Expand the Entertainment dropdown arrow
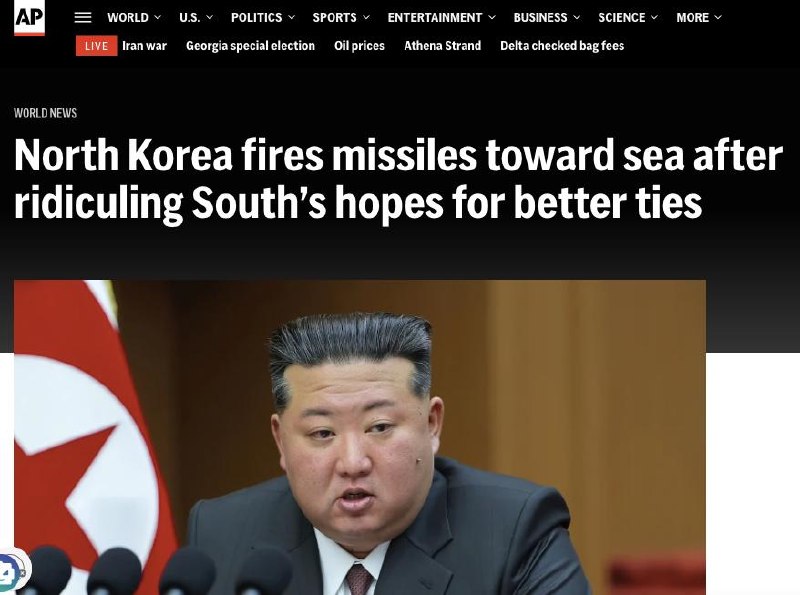Viewport: 800px width, 595px height. click(x=492, y=17)
